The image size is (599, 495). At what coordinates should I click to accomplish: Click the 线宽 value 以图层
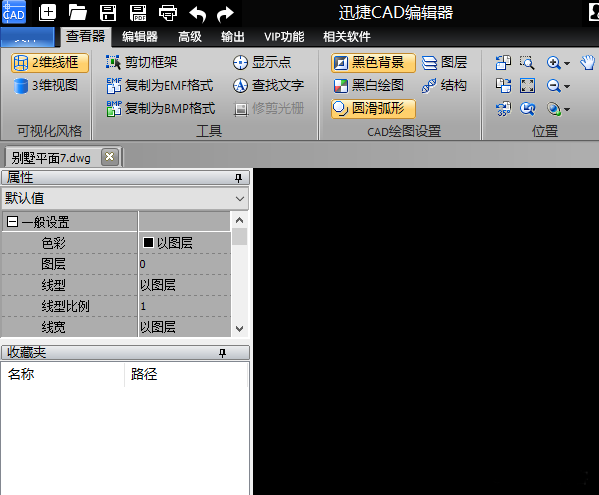click(185, 327)
